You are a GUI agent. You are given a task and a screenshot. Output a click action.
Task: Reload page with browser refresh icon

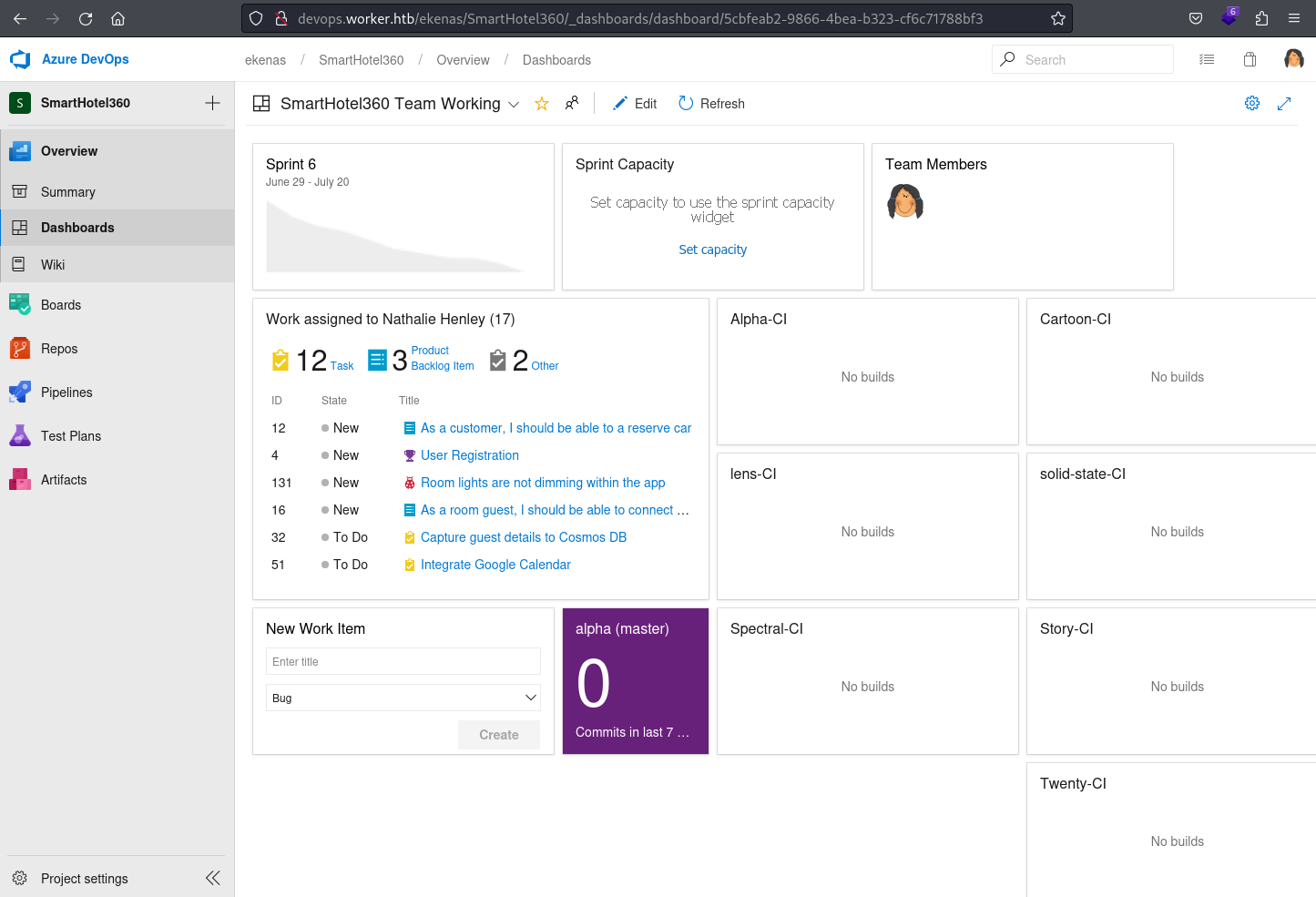click(x=86, y=18)
